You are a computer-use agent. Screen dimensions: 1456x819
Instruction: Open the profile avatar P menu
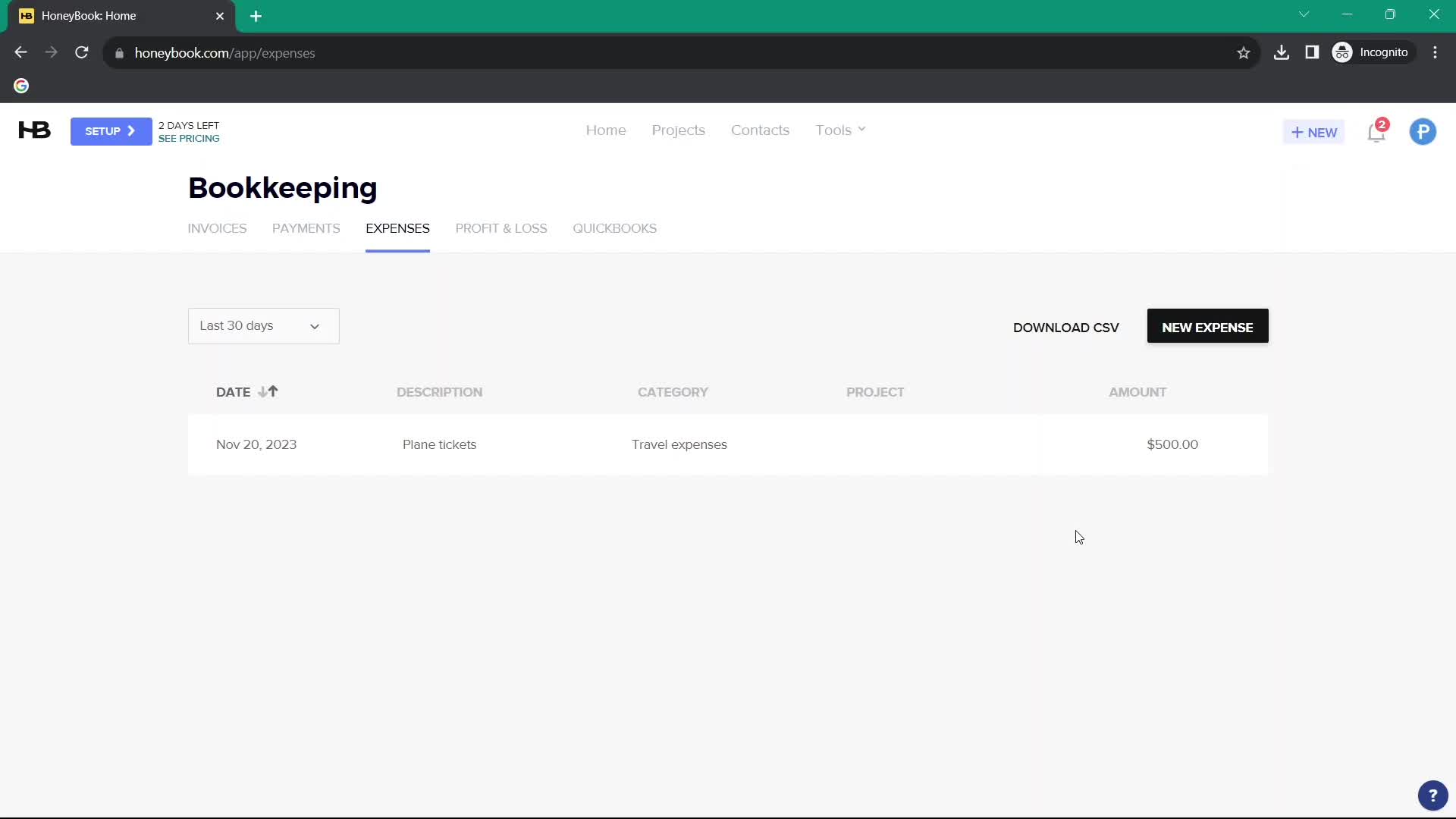click(x=1423, y=132)
